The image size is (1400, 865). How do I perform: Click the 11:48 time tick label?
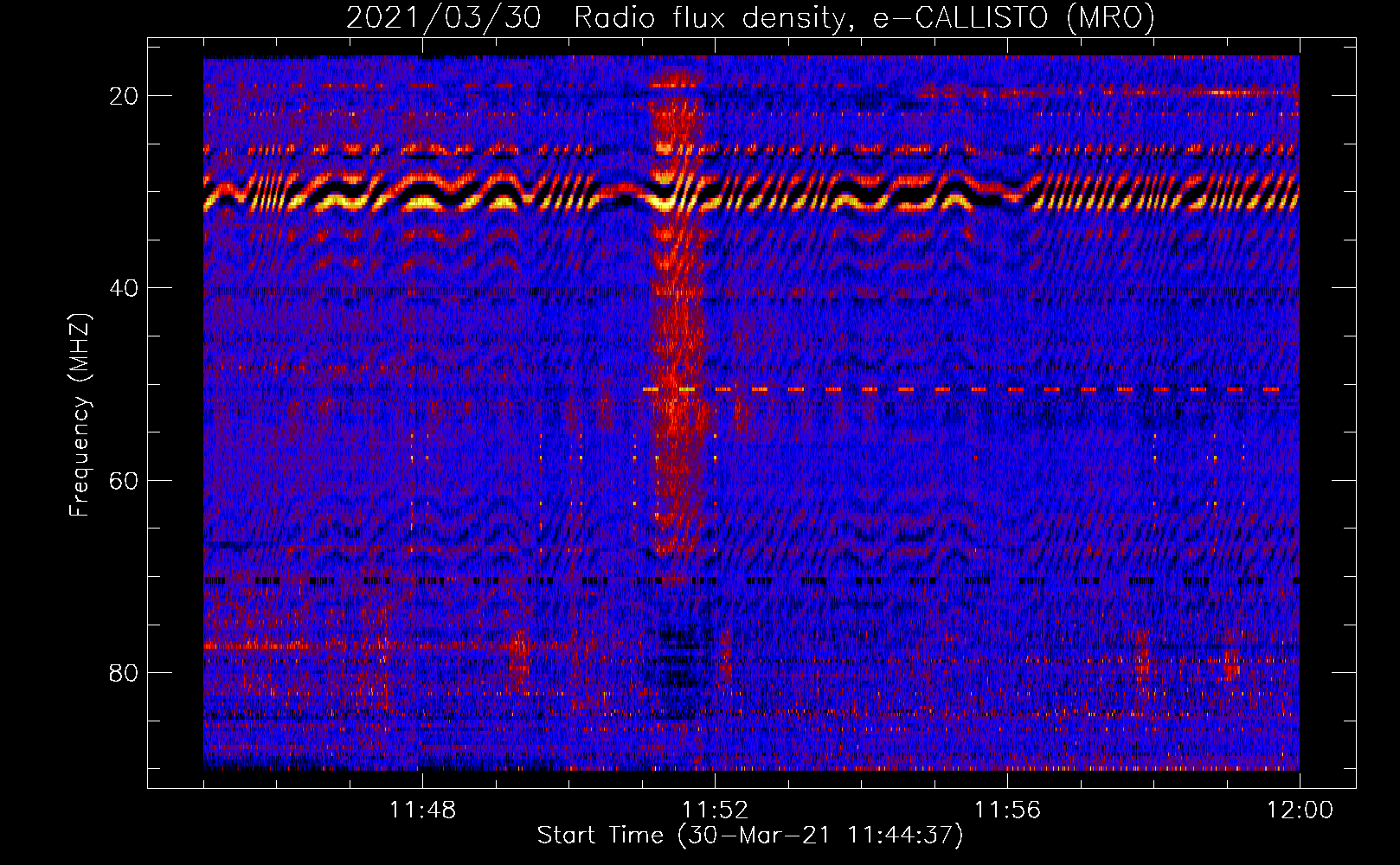422,810
